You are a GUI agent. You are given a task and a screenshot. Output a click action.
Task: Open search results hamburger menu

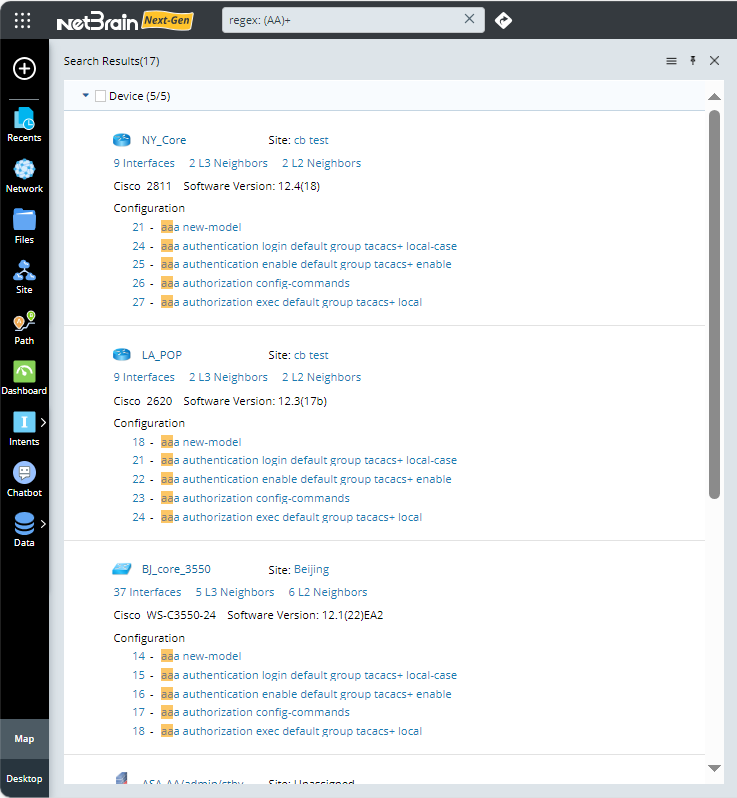pos(671,61)
